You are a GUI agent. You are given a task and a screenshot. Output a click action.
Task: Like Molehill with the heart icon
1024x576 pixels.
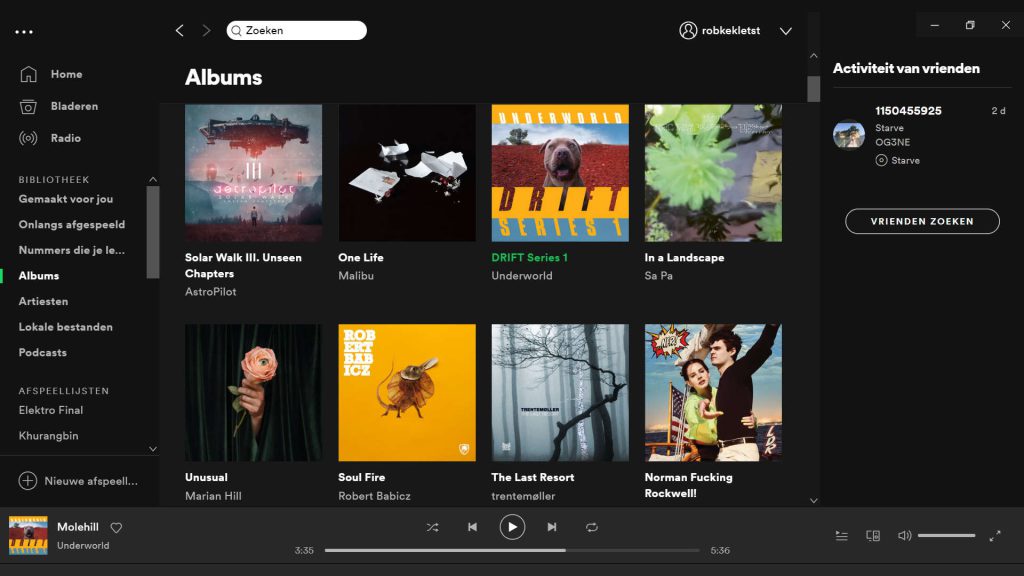coord(116,527)
